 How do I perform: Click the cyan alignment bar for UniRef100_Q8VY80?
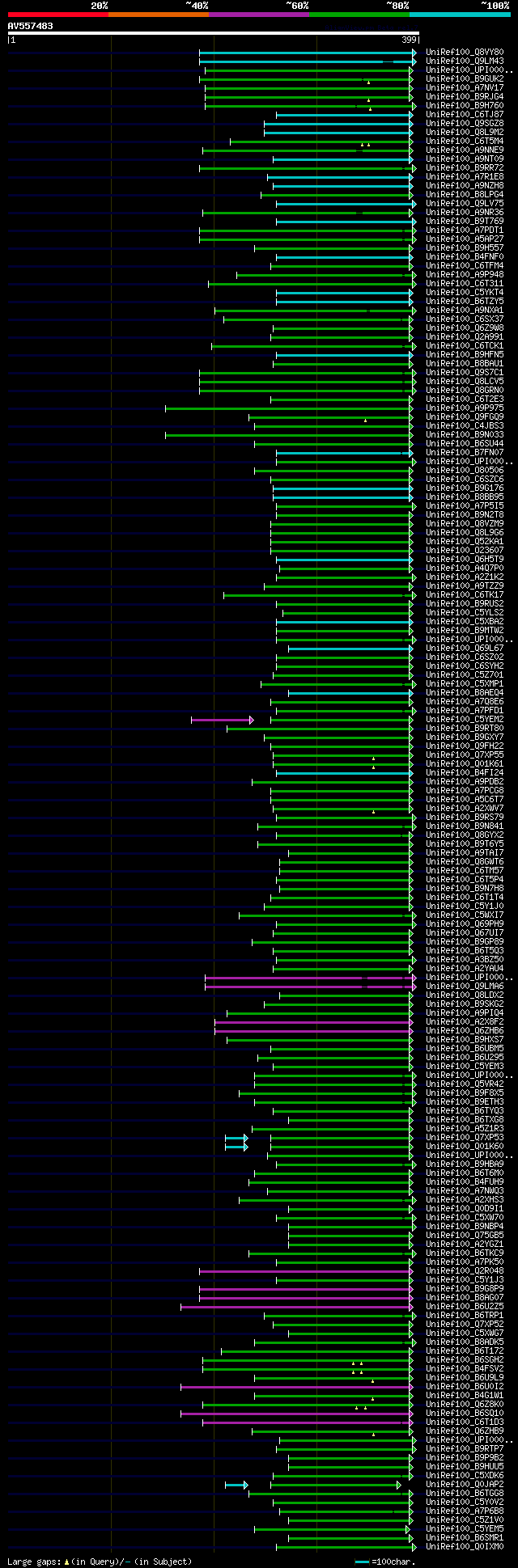(308, 53)
